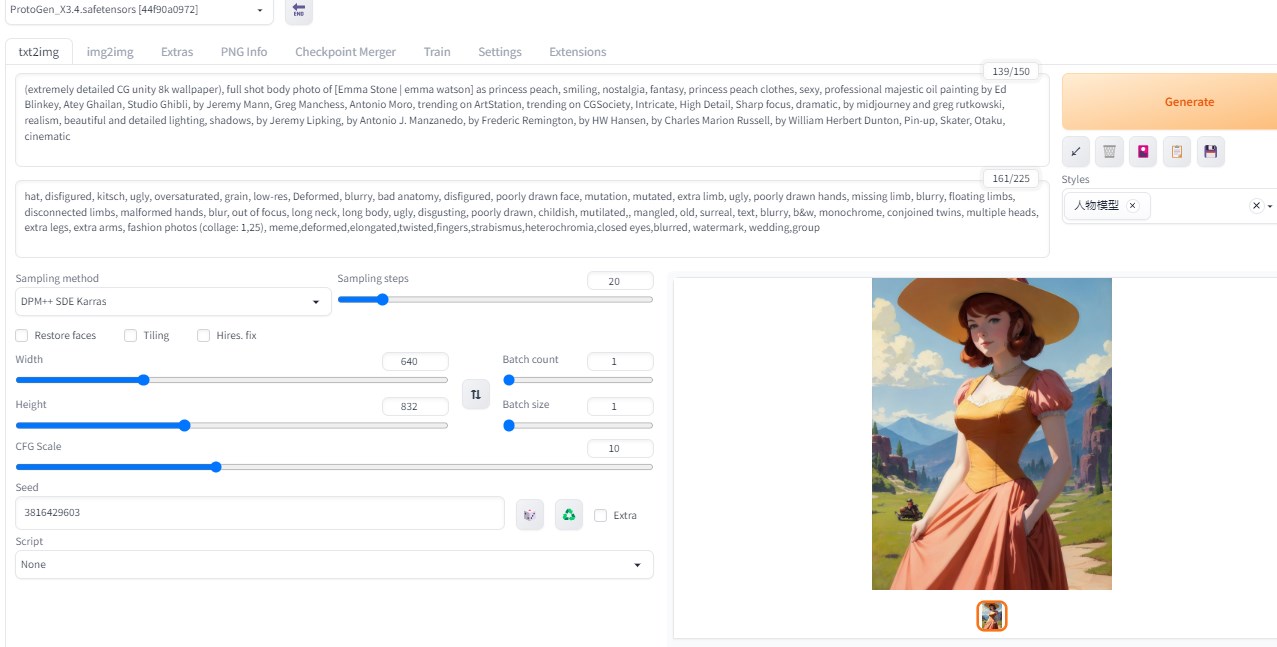The height and width of the screenshot is (647, 1277).
Task: Save style using the floppy disk icon
Action: pyautogui.click(x=1211, y=152)
